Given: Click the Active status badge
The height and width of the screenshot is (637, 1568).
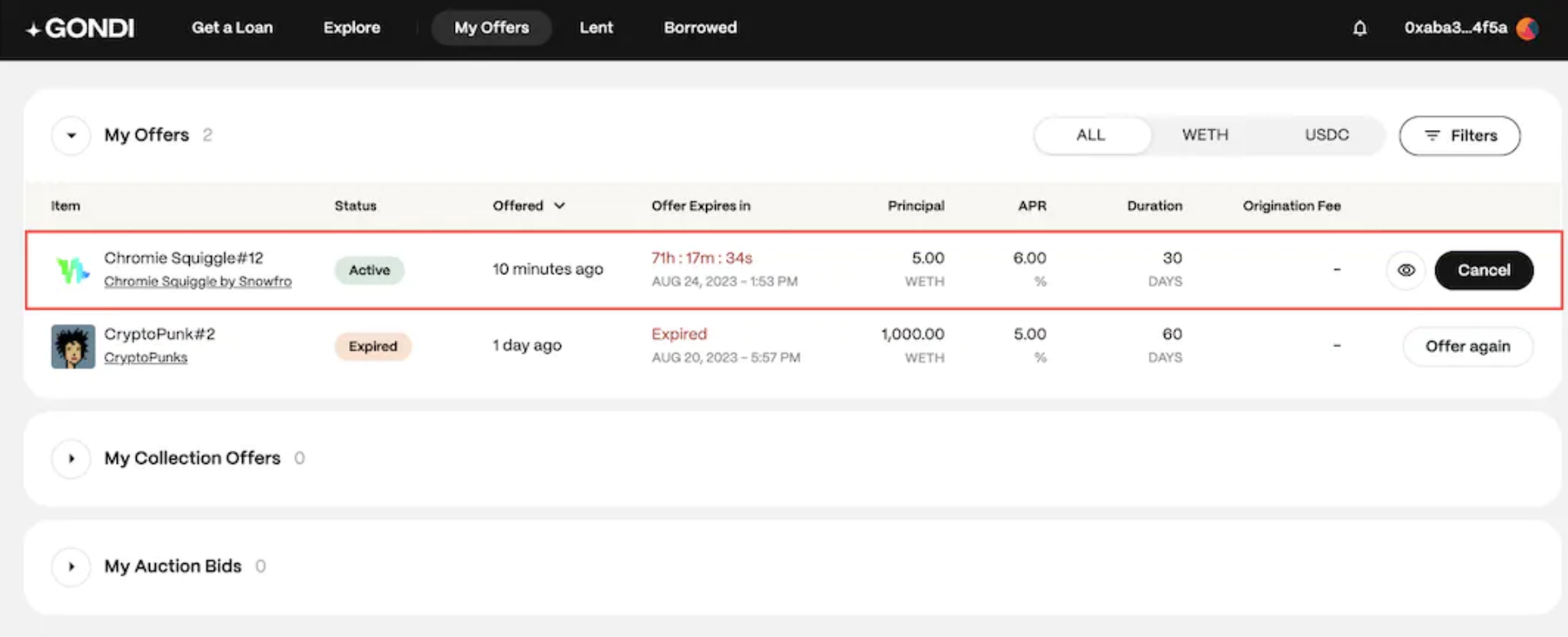Looking at the screenshot, I should tap(369, 270).
